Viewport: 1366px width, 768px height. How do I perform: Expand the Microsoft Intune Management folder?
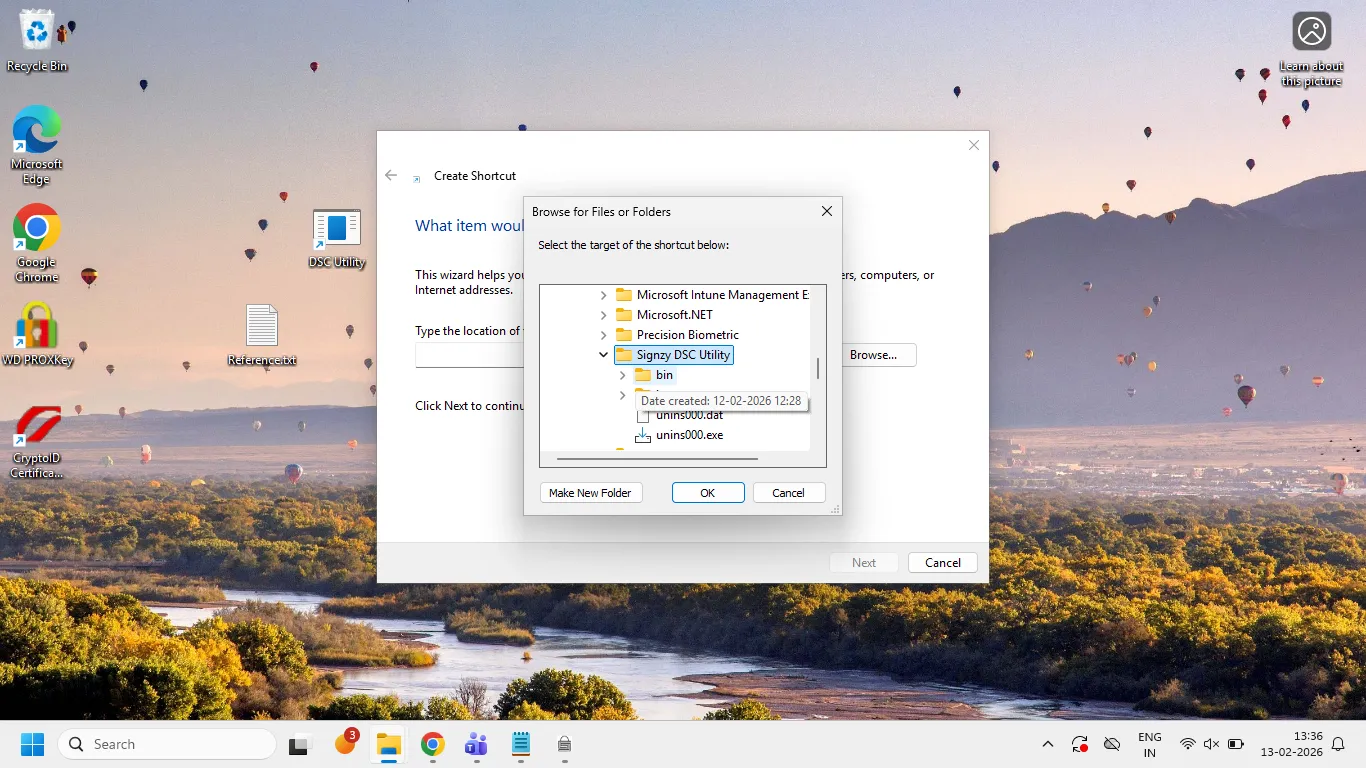pyautogui.click(x=603, y=295)
